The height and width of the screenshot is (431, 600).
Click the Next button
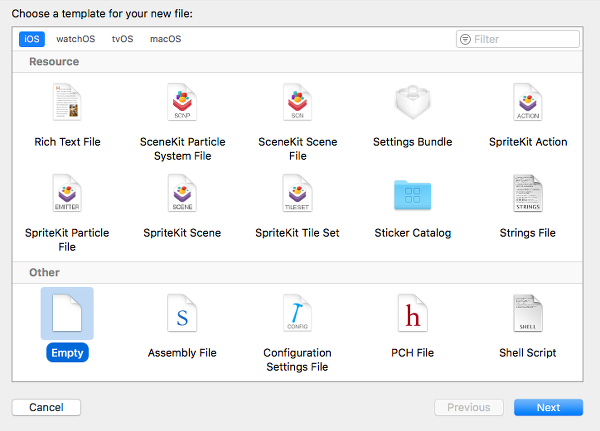click(x=548, y=407)
